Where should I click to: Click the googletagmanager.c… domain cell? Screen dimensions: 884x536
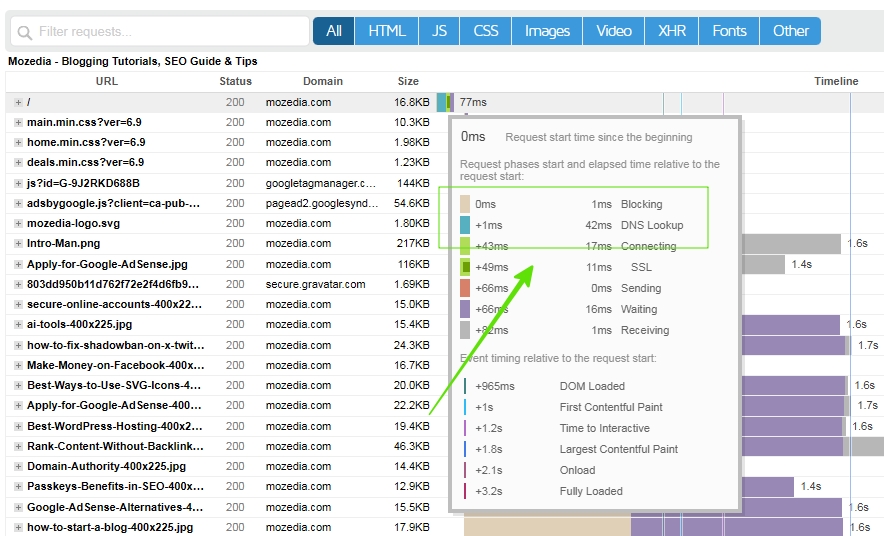(x=320, y=183)
